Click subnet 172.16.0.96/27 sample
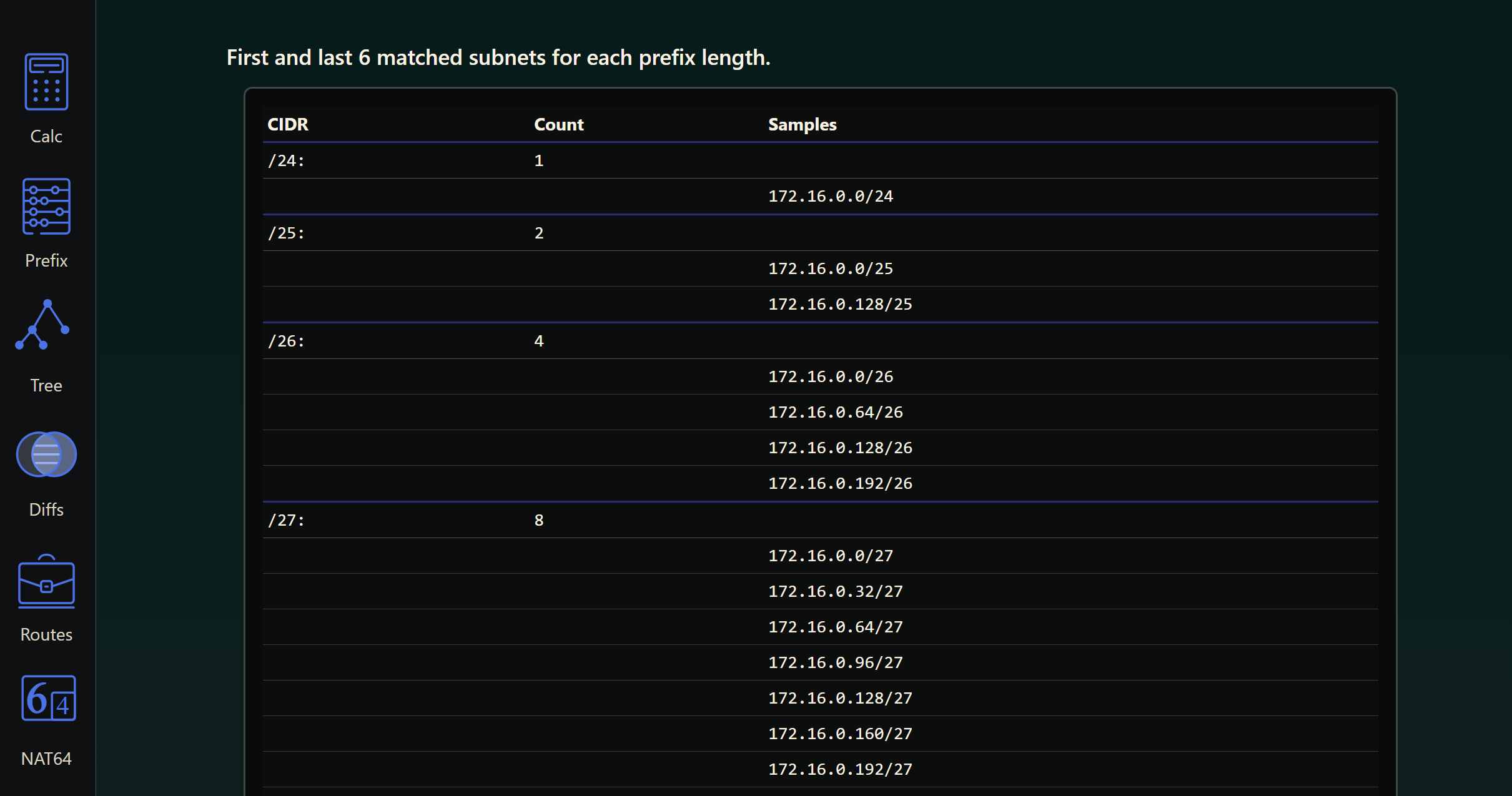This screenshot has height=796, width=1512. click(835, 662)
